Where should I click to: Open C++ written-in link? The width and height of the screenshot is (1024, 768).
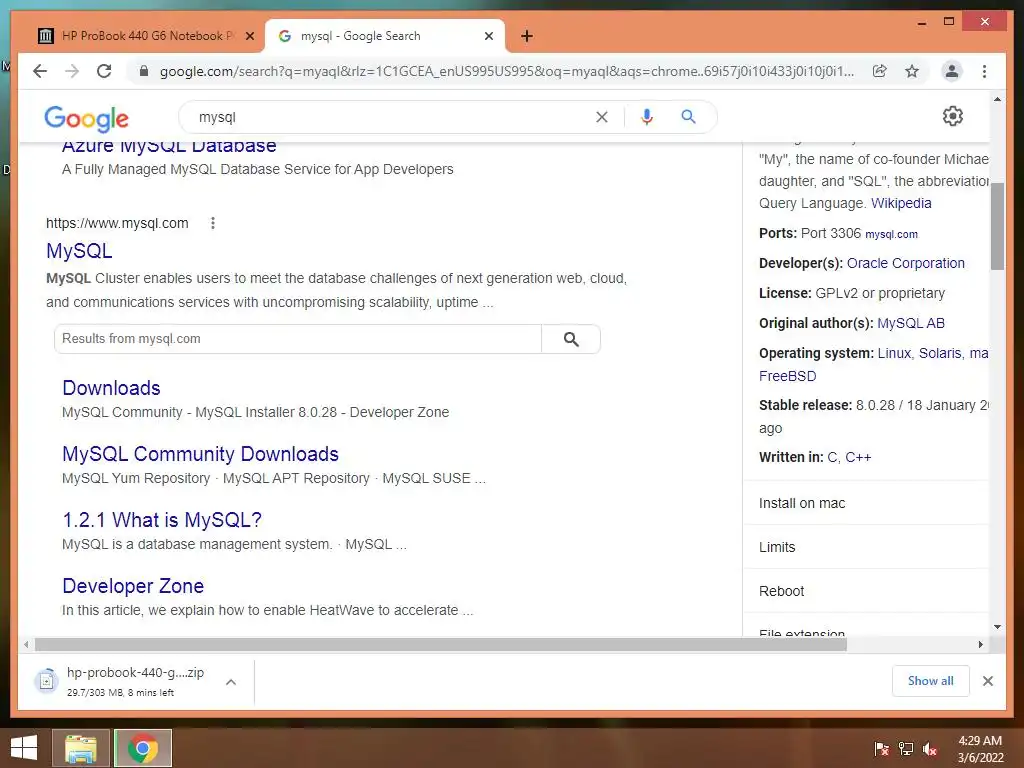(858, 457)
